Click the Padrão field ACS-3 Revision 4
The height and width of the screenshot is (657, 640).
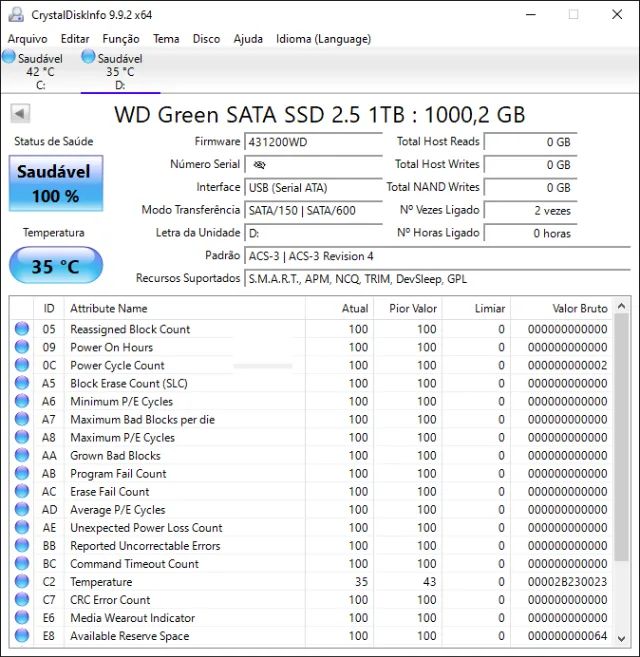[x=438, y=256]
